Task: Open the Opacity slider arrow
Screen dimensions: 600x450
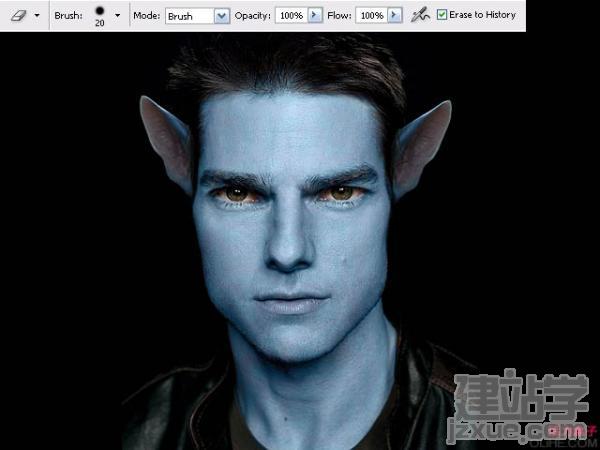Action: click(315, 16)
